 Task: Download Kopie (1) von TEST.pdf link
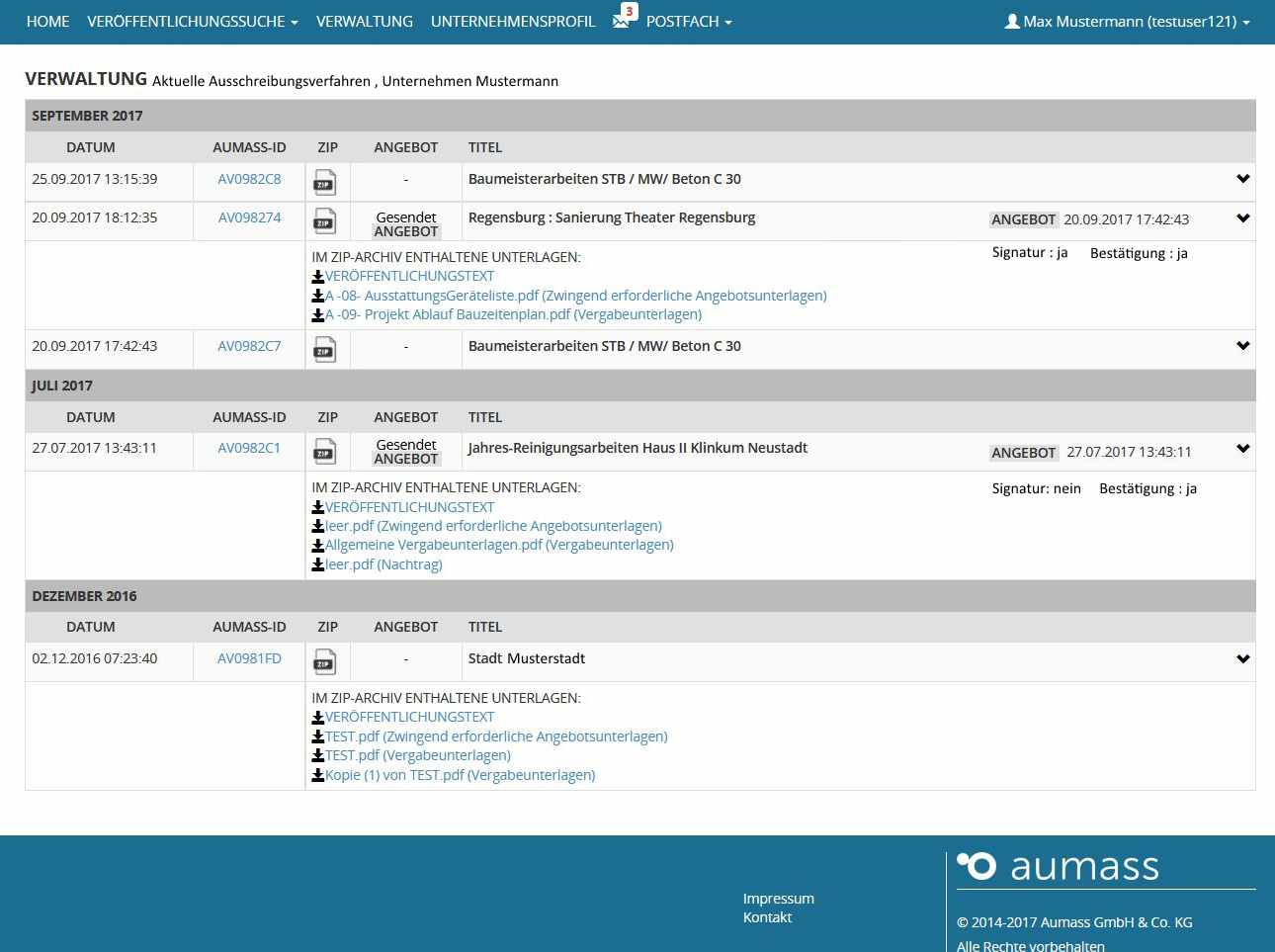461,775
